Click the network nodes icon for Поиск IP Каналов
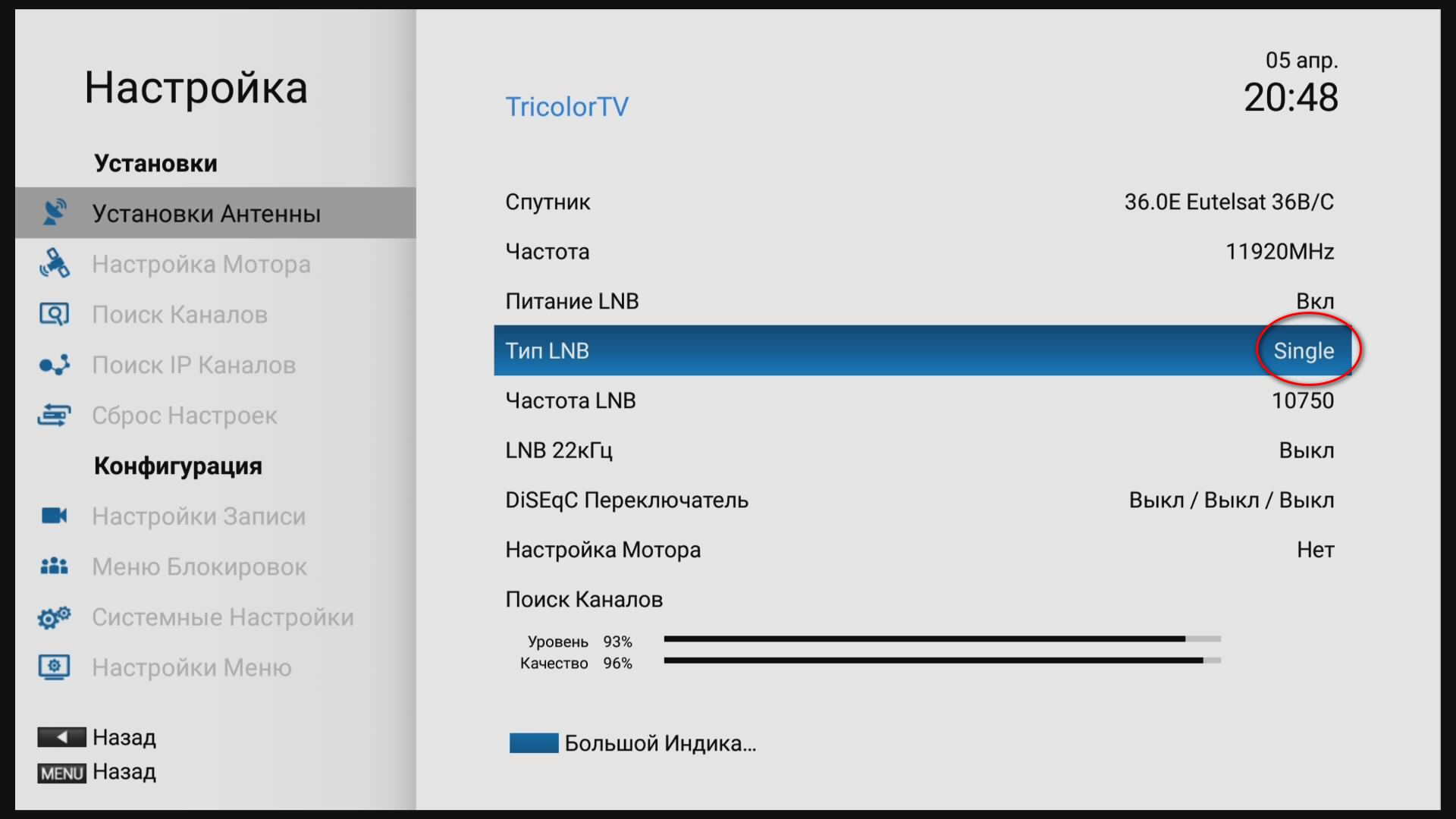This screenshot has width=1456, height=819. click(54, 365)
